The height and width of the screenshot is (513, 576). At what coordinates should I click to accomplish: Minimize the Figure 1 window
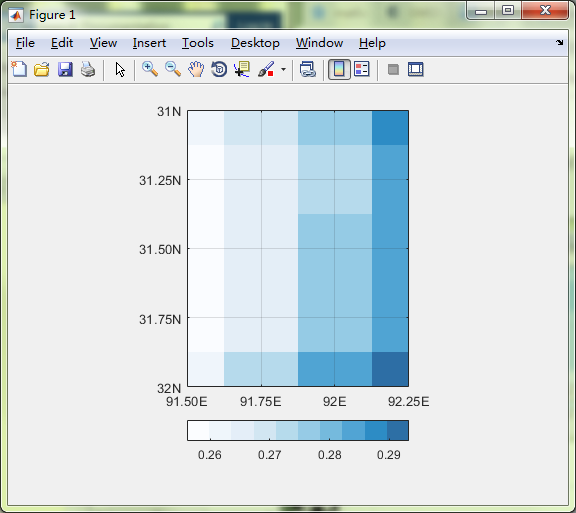click(481, 11)
